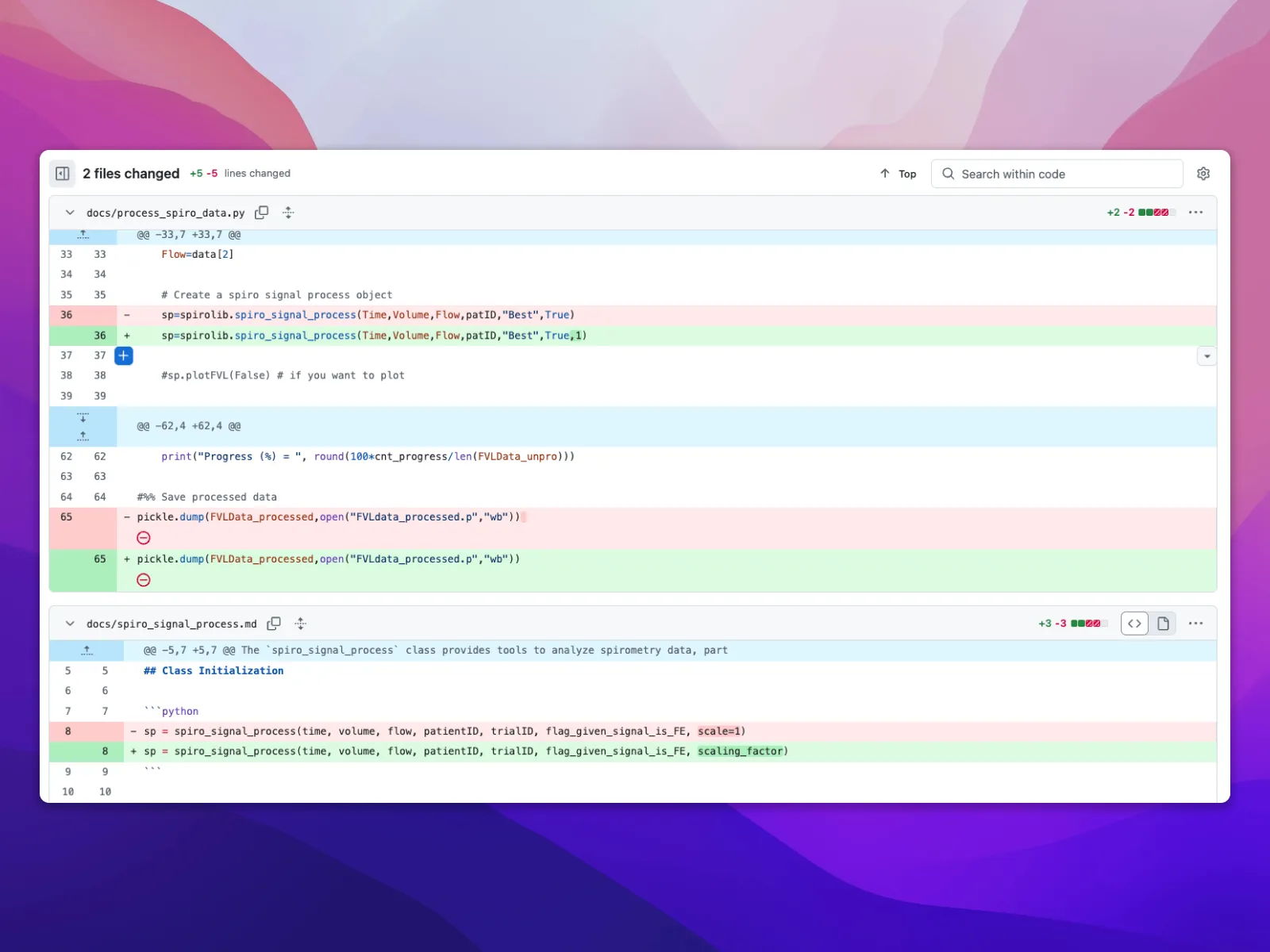Click the docs/spiro_signal_process.md file name
The width and height of the screenshot is (1270, 952).
171,624
